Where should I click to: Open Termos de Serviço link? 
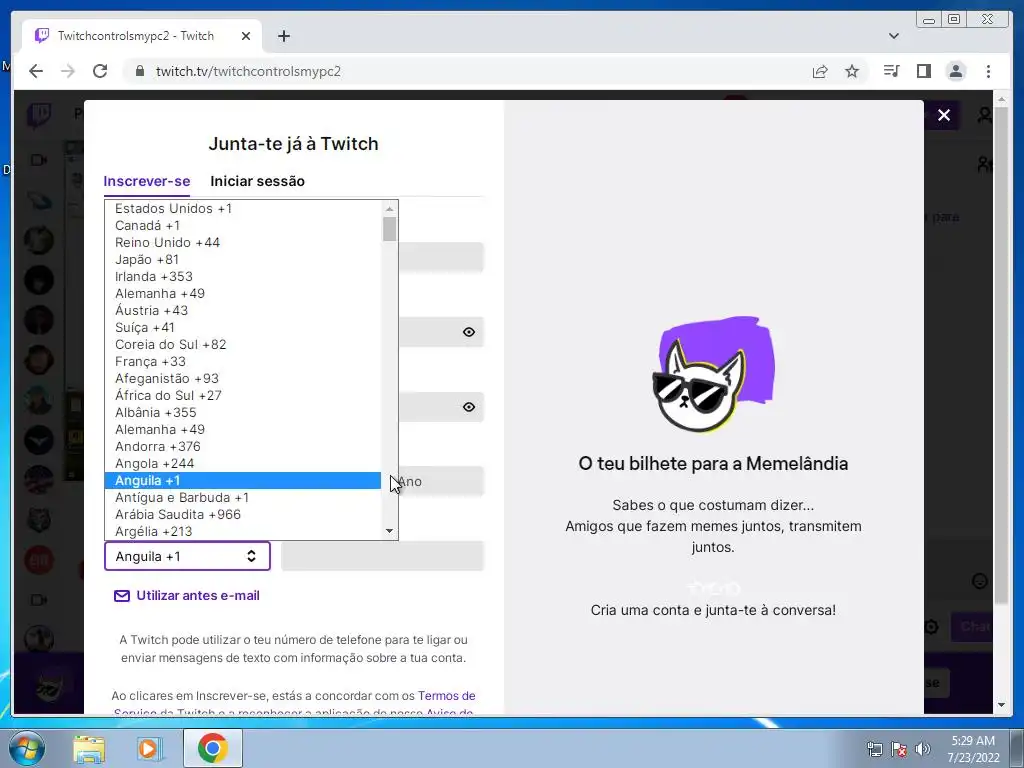[x=447, y=696]
